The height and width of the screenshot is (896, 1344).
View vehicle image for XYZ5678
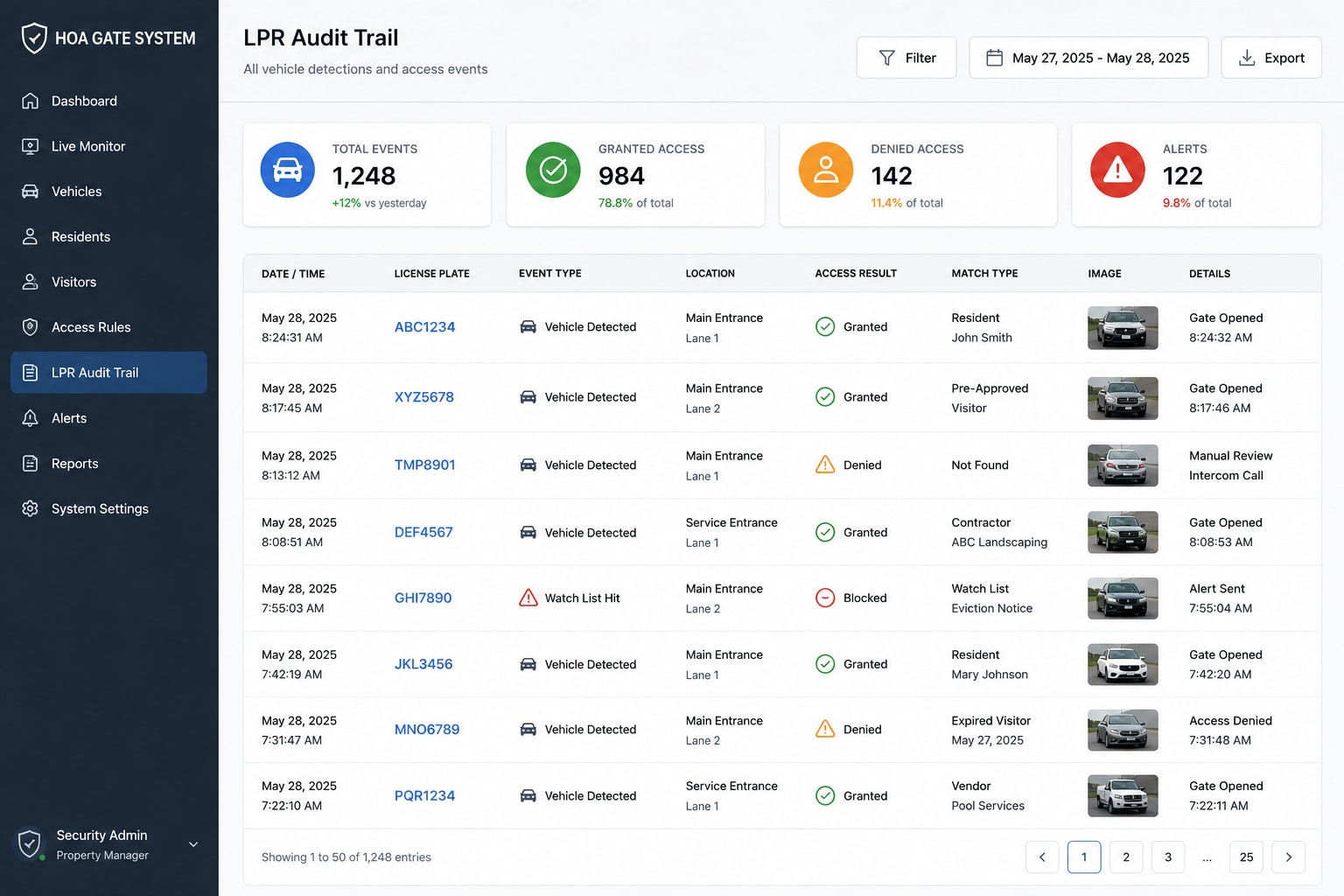pyautogui.click(x=1123, y=398)
